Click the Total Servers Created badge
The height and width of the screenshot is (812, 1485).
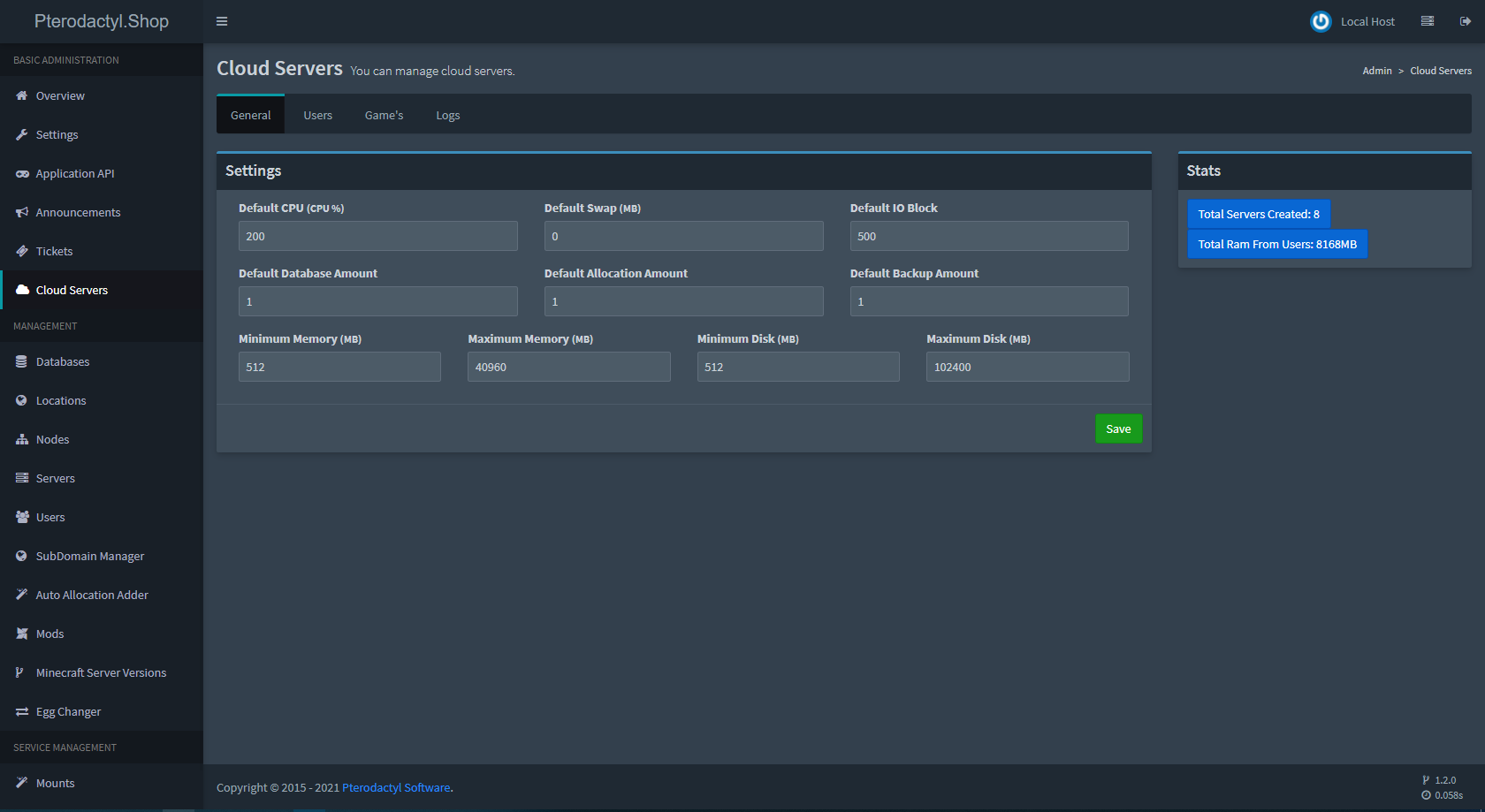click(1258, 214)
